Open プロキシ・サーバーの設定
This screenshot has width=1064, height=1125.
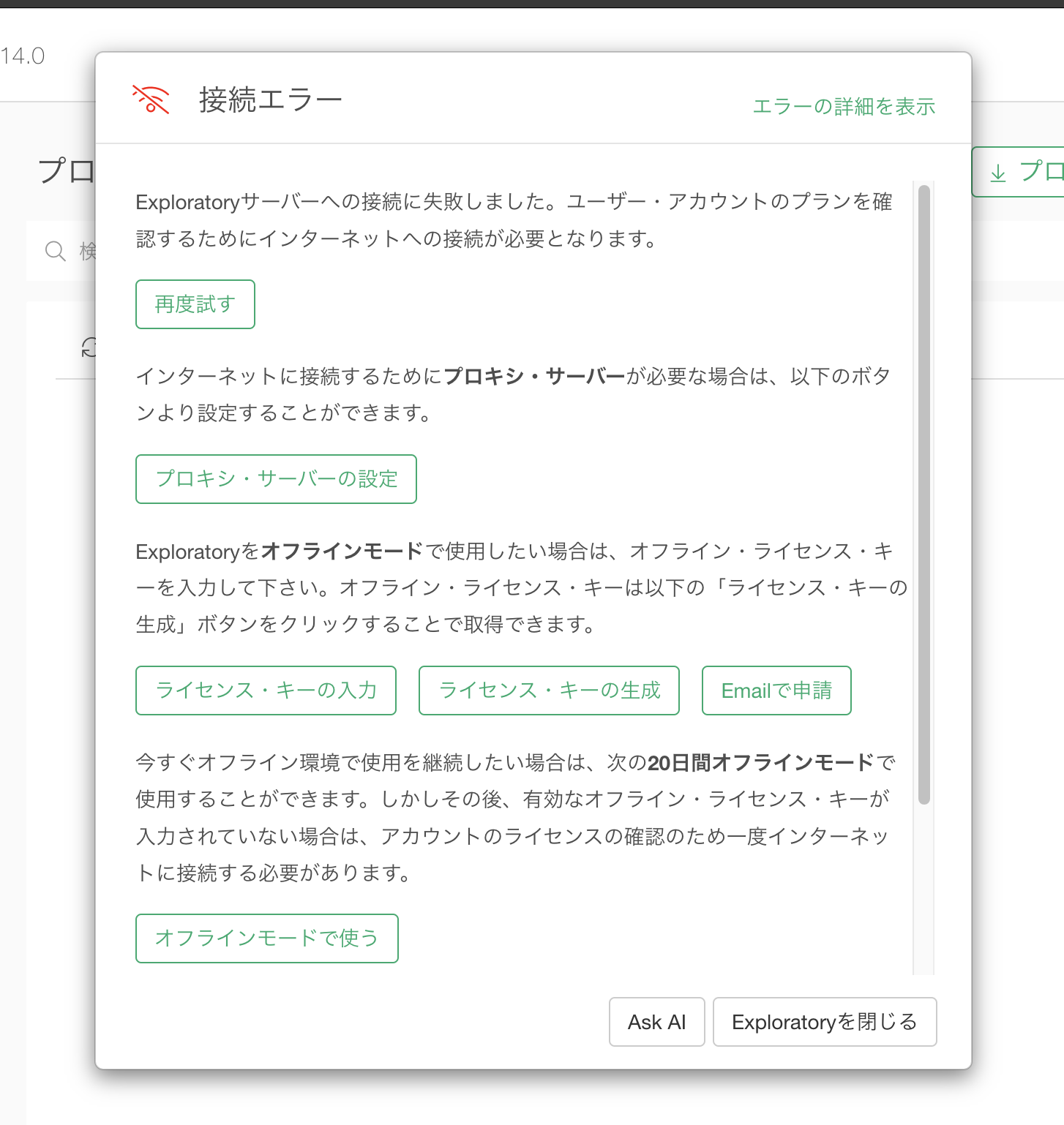point(276,479)
